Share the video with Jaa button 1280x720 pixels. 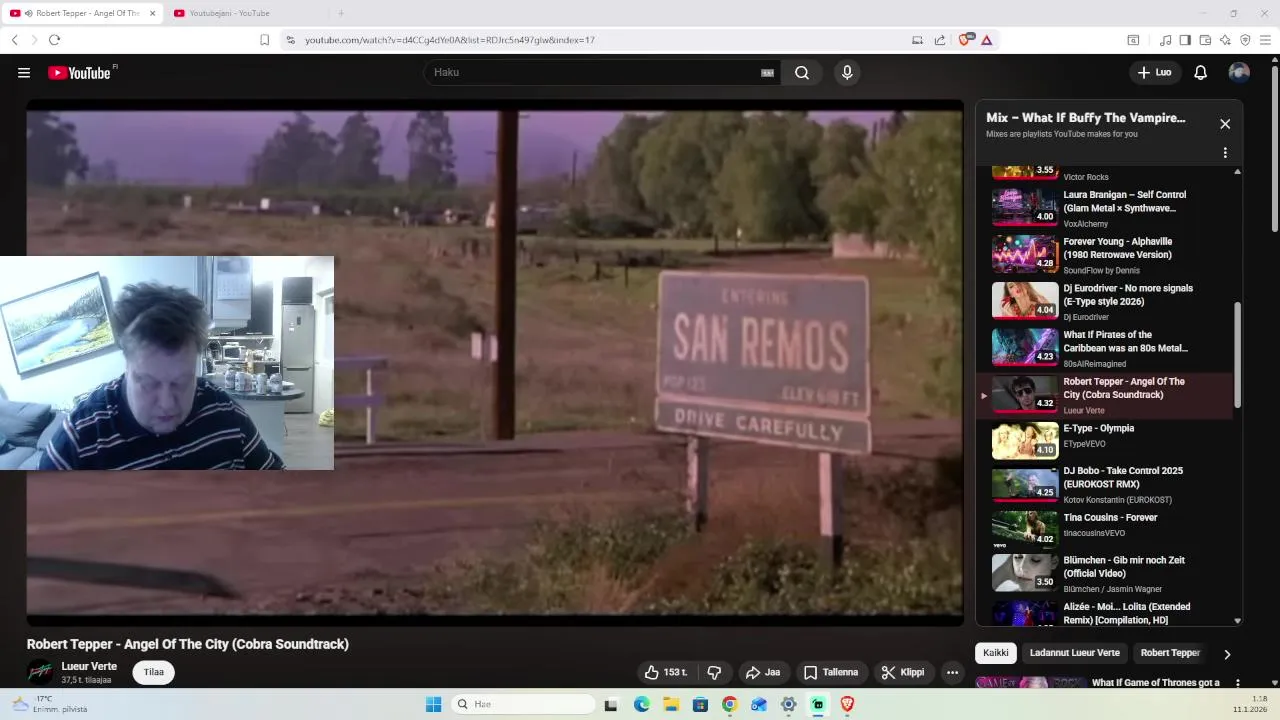pyautogui.click(x=762, y=672)
